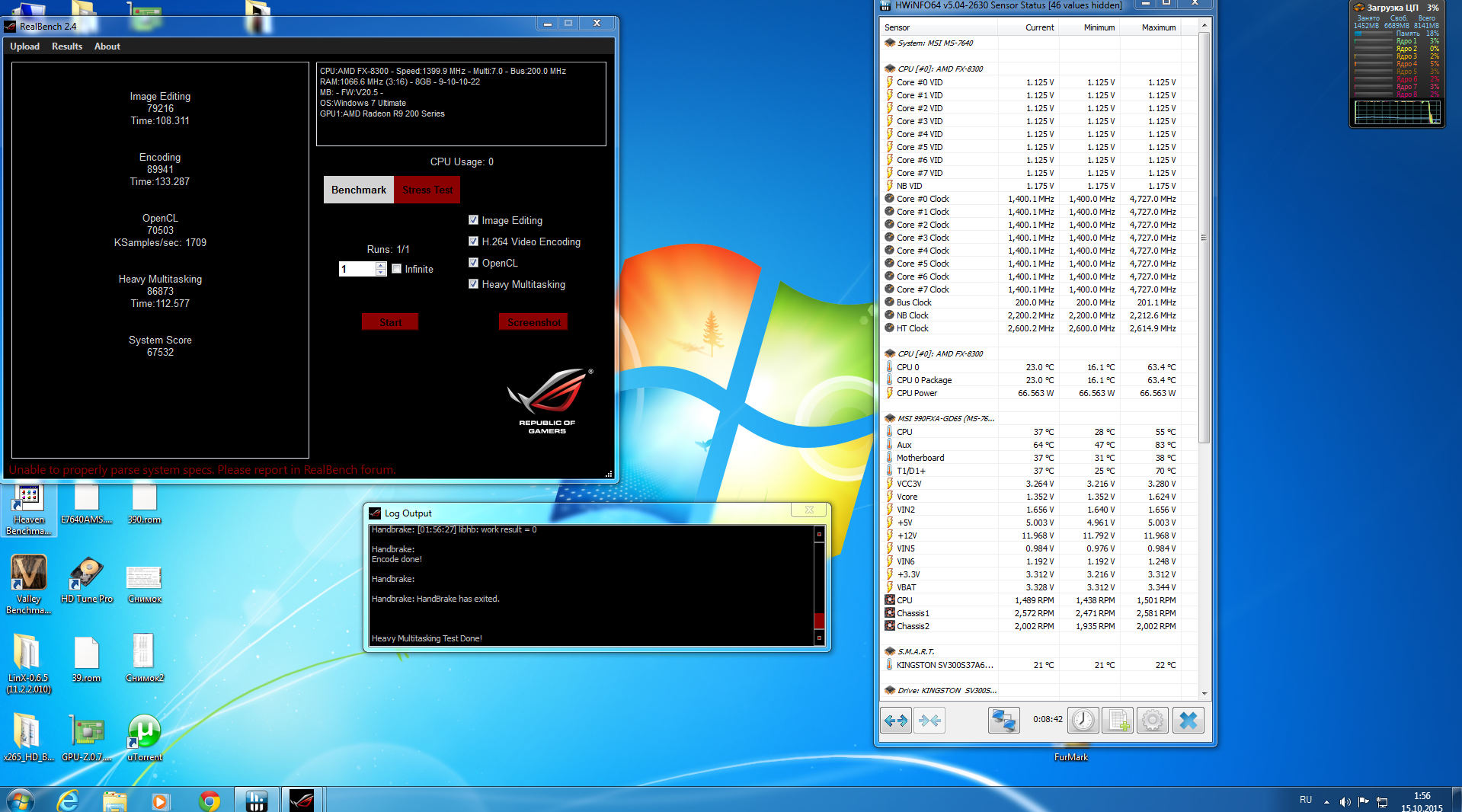Close HWiNFO sensors with blue X button

click(x=1188, y=720)
